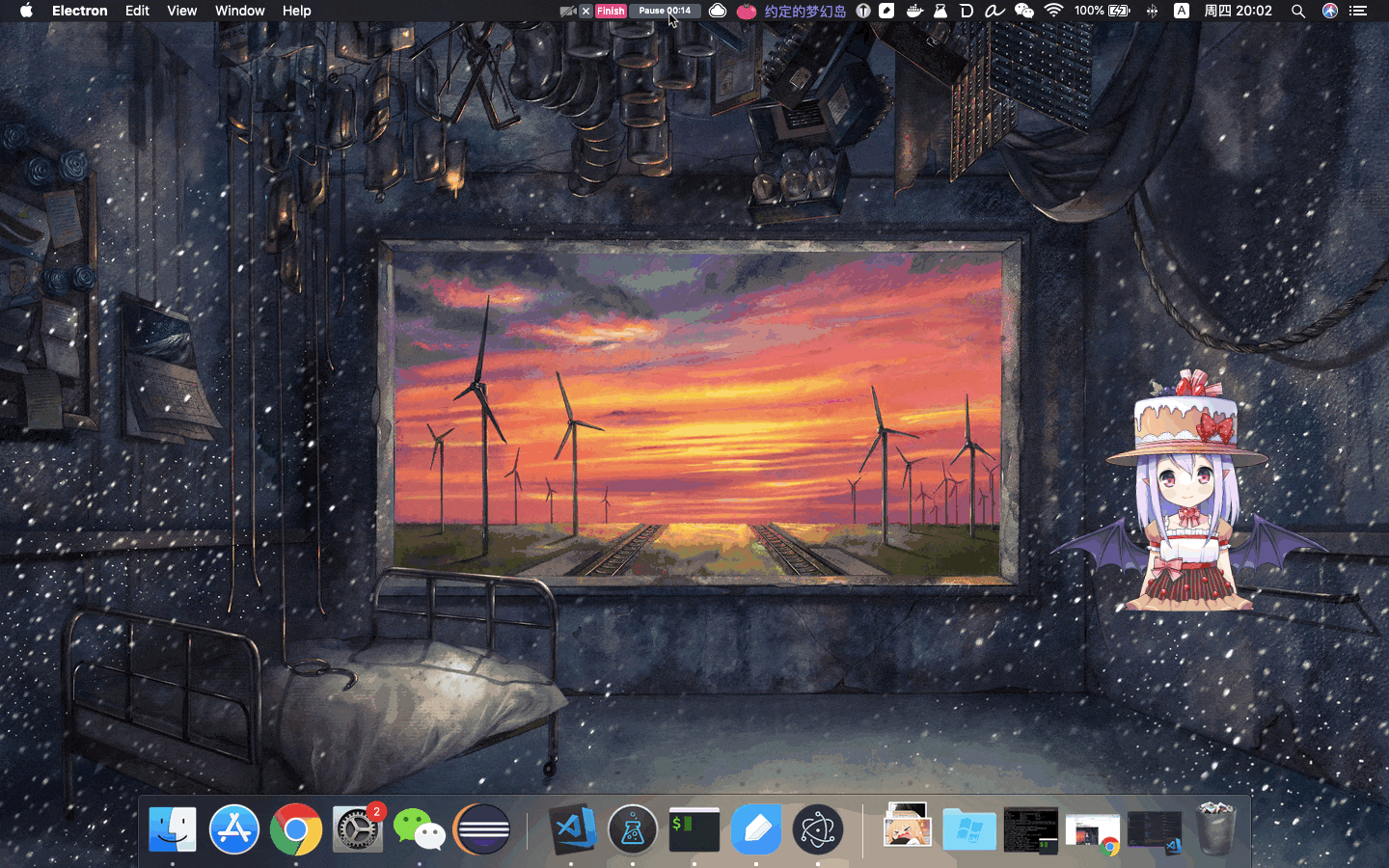Viewport: 1389px width, 868px height.
Task: Open the View menu
Action: 181,11
